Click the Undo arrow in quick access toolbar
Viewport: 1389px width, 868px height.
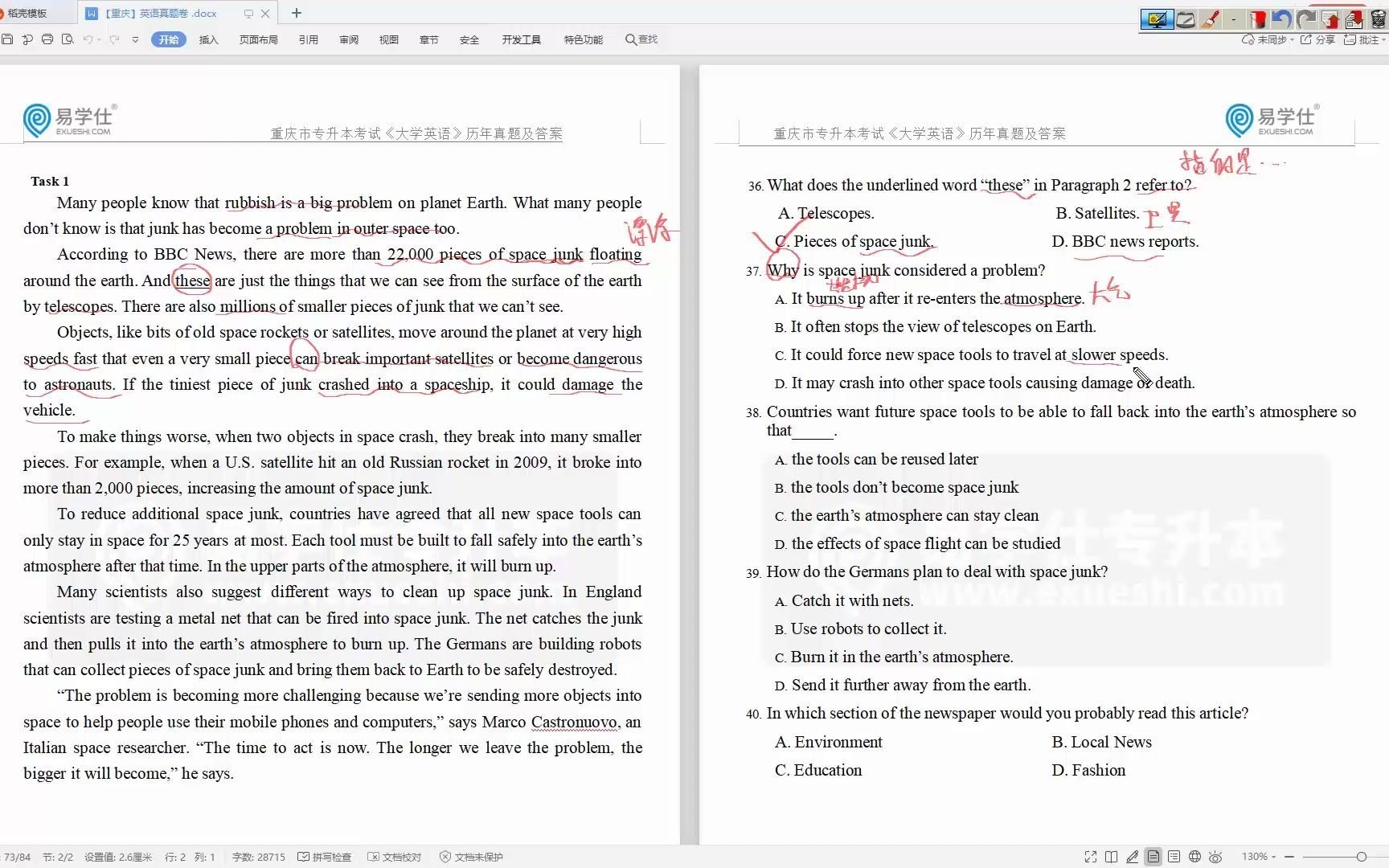87,39
